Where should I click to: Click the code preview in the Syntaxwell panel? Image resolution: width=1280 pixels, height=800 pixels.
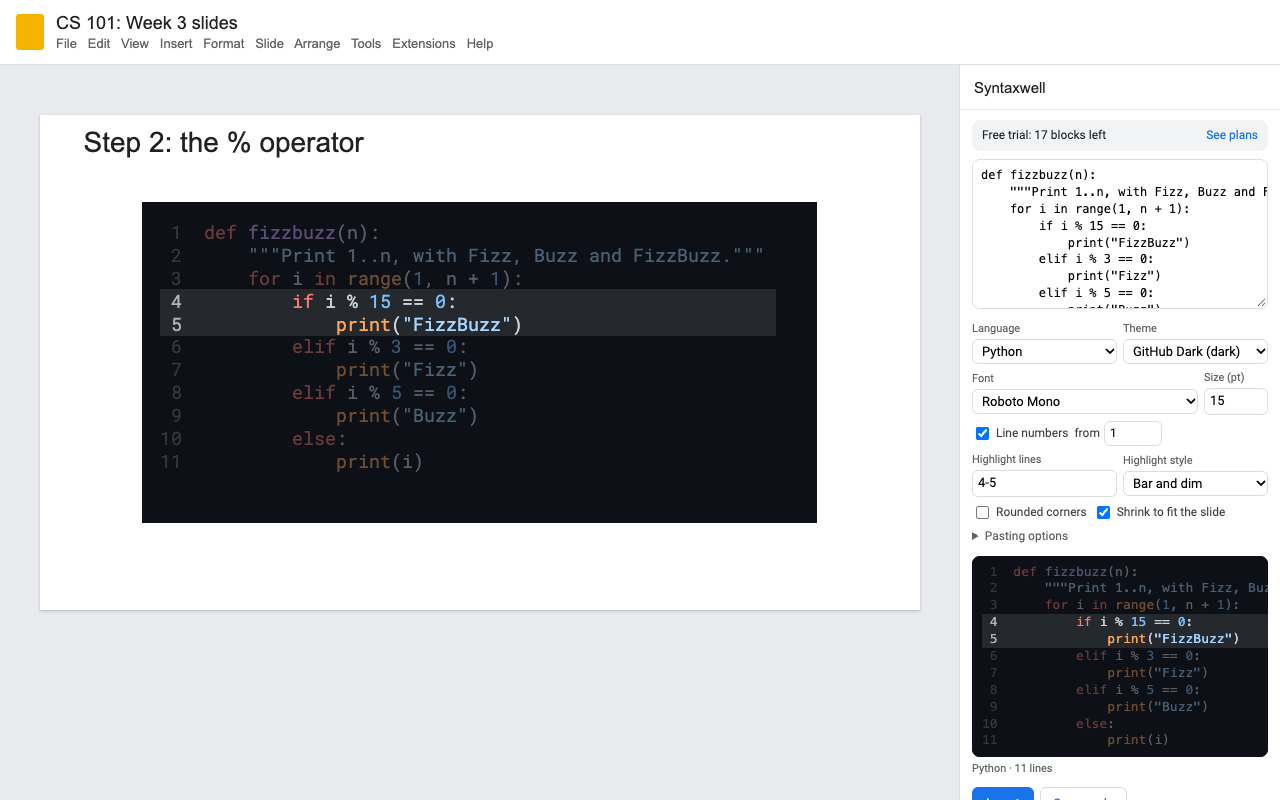tap(1120, 656)
